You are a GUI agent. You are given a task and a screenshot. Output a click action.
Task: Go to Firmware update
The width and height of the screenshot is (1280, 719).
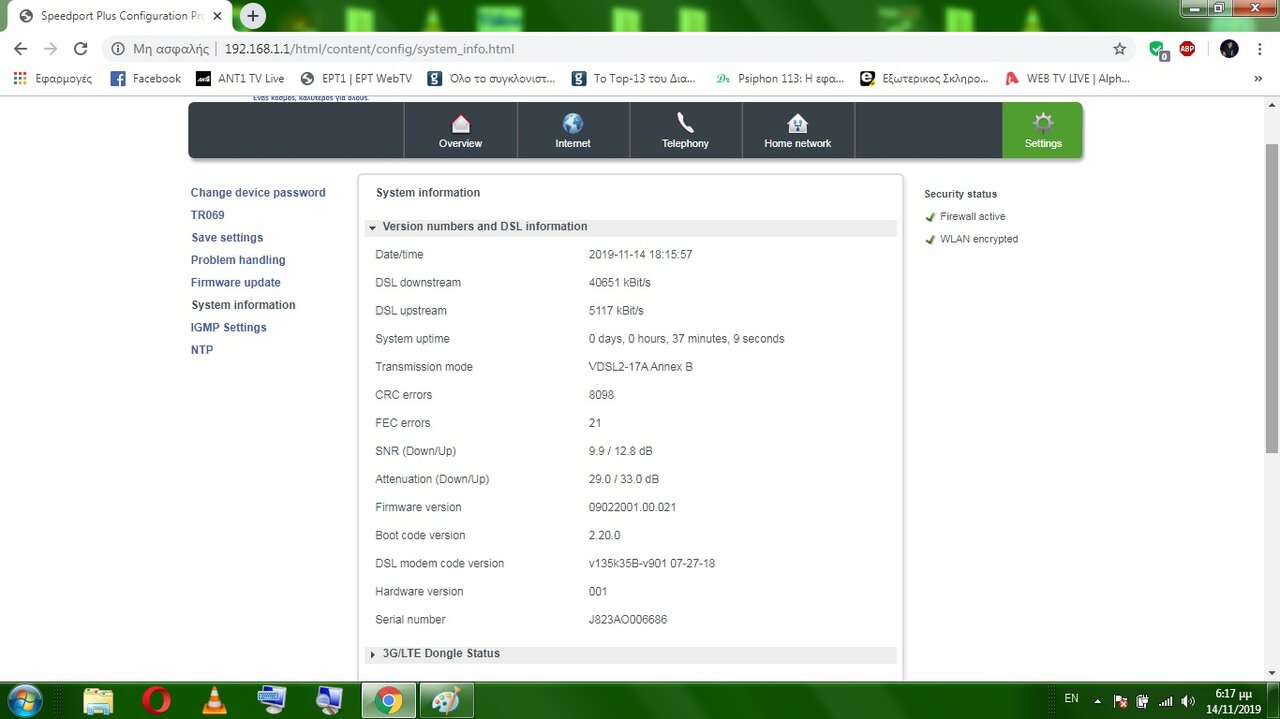(236, 283)
